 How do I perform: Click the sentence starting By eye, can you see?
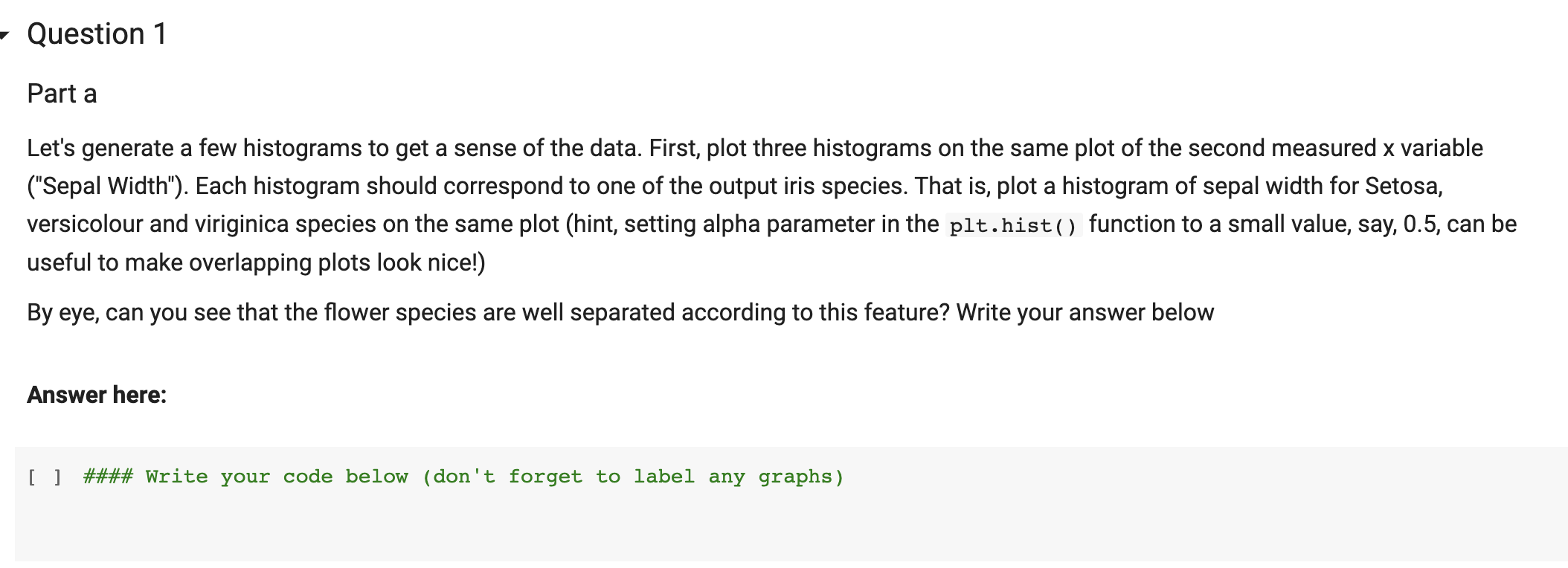click(620, 312)
